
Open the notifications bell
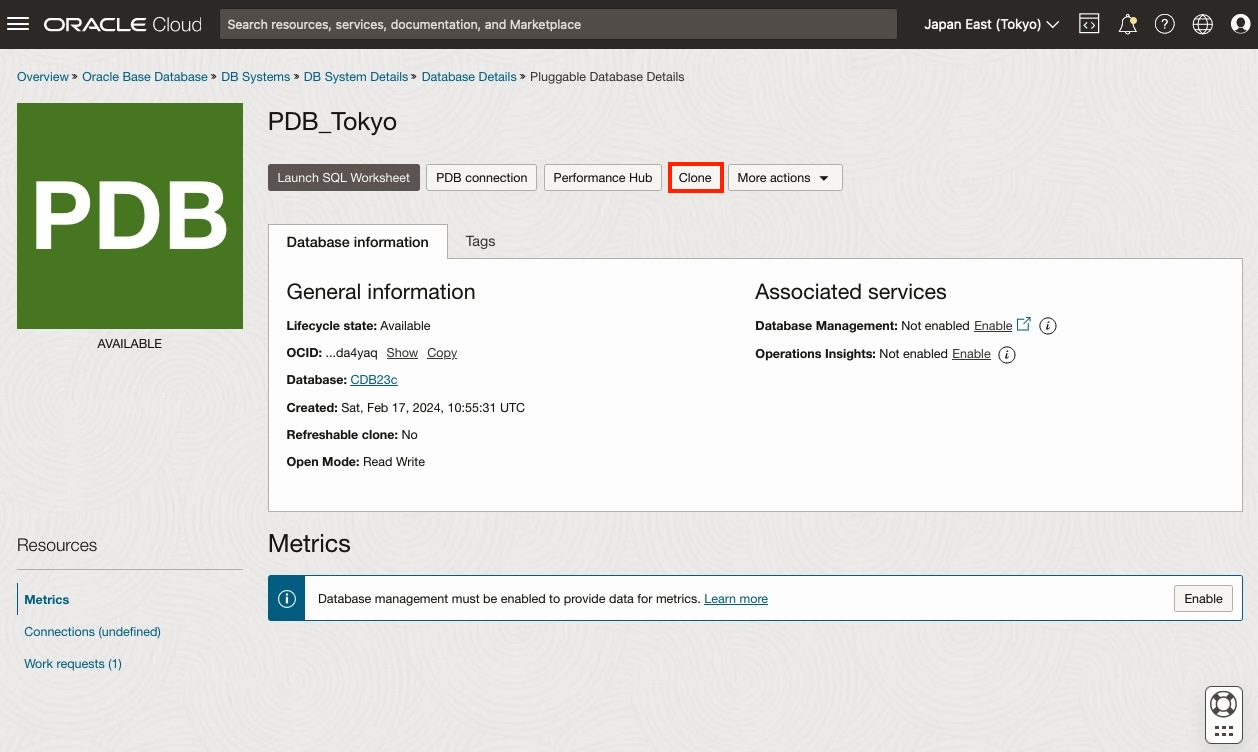(1127, 23)
